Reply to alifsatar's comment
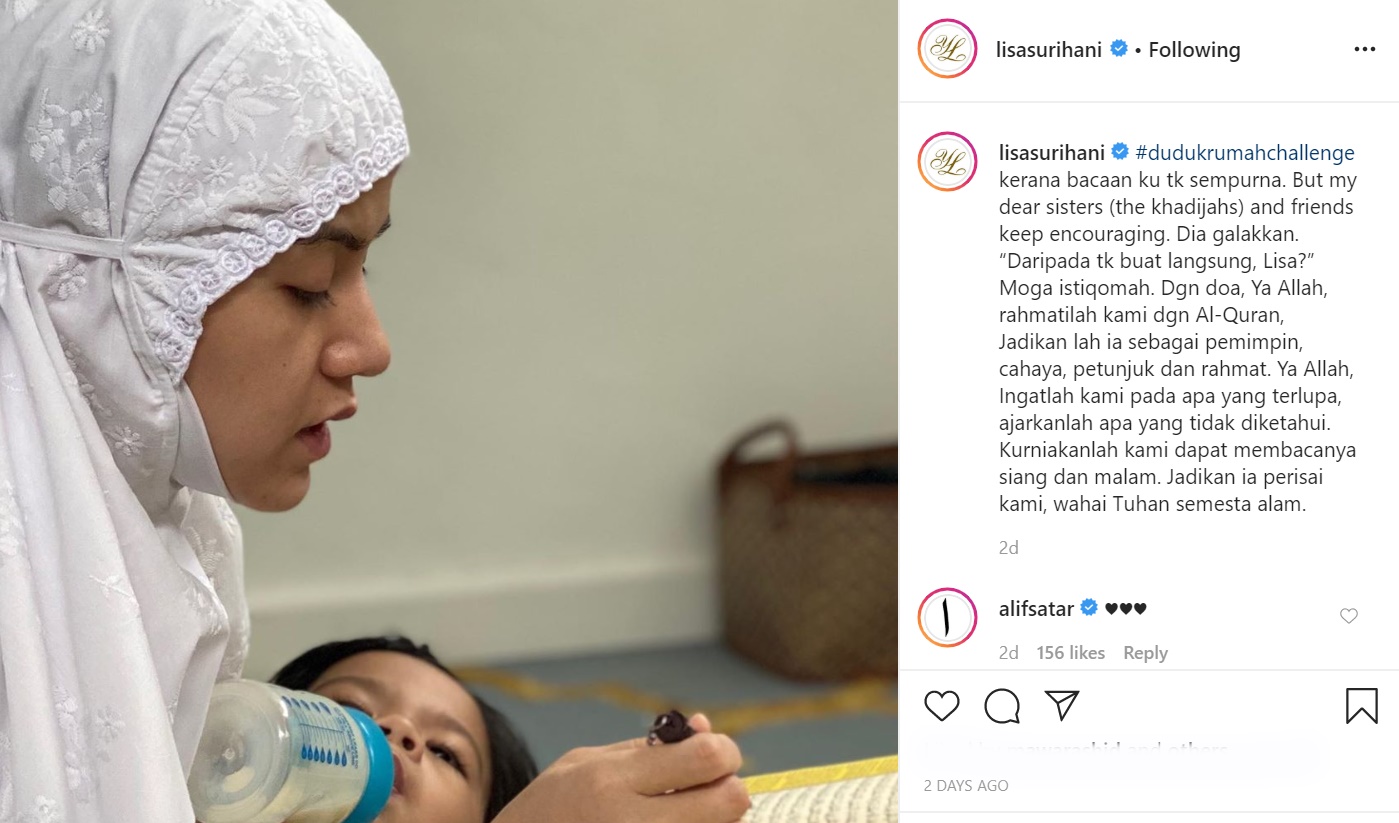Image resolution: width=1399 pixels, height=823 pixels. [1145, 653]
